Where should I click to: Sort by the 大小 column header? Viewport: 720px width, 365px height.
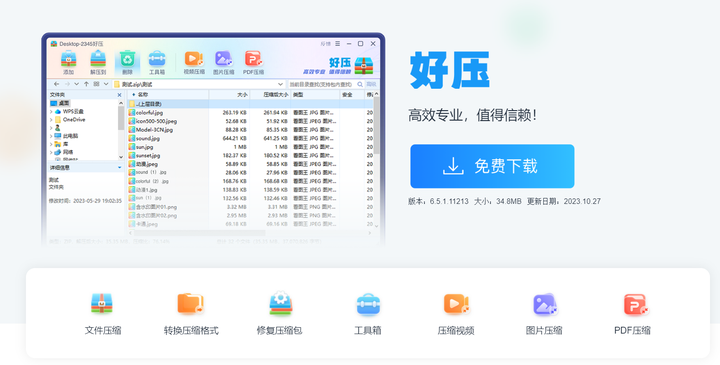(242, 95)
